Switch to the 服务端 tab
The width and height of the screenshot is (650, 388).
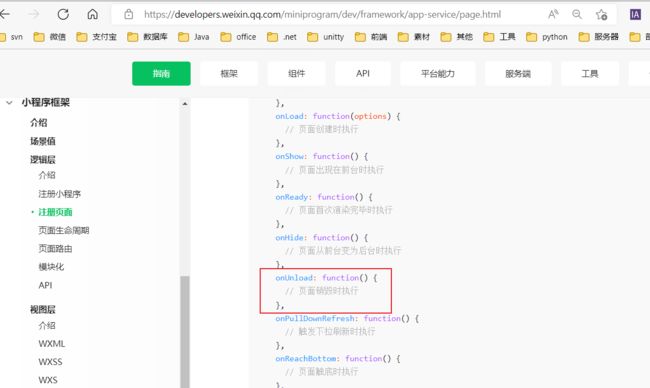click(518, 73)
